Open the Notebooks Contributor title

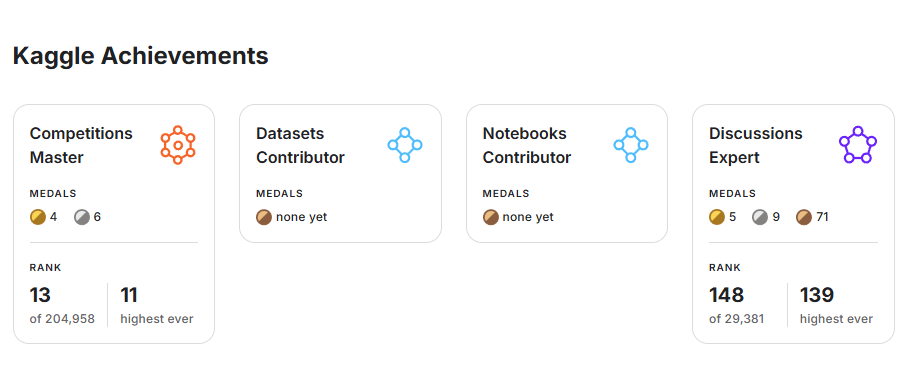527,145
